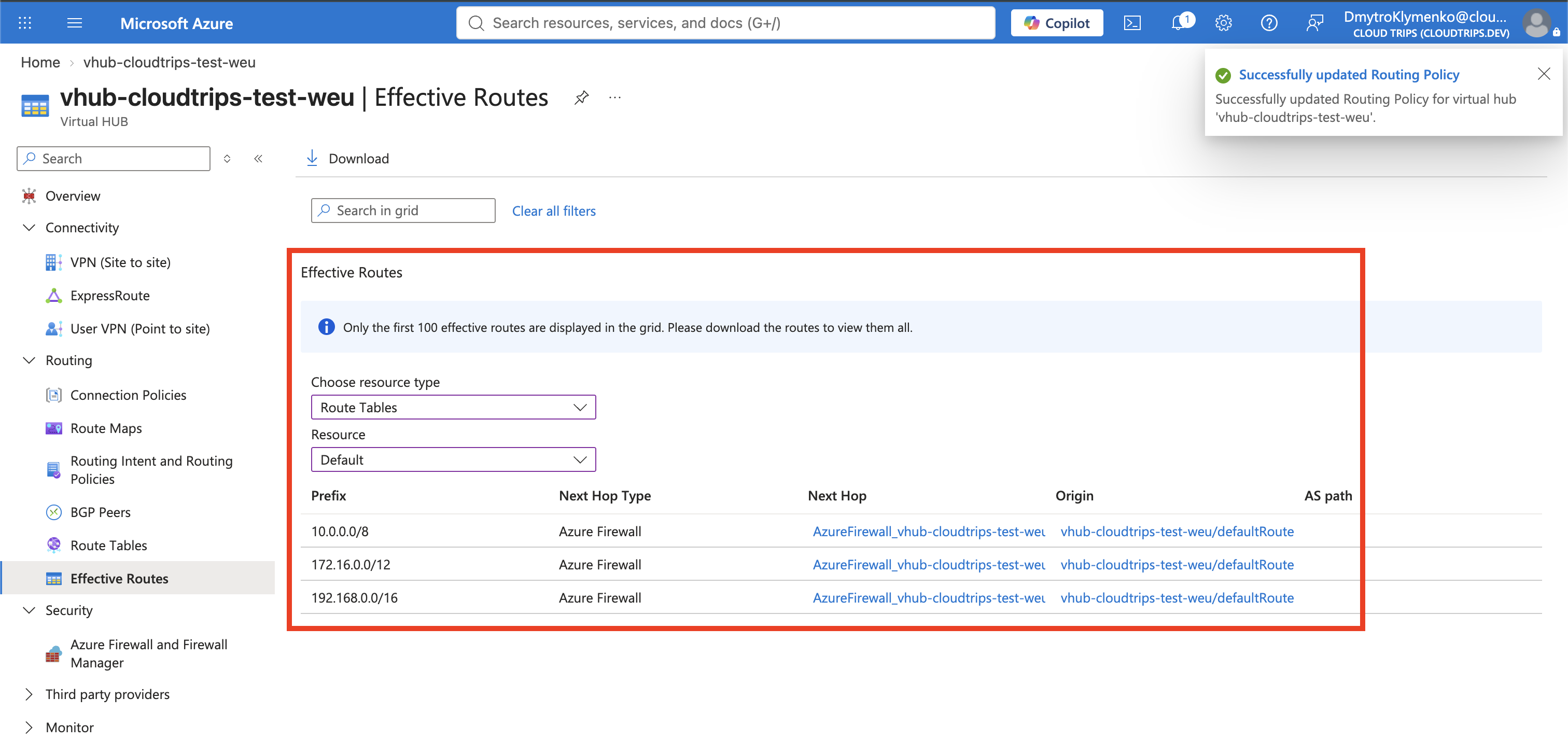The height and width of the screenshot is (754, 1568).
Task: Collapse the Connectivity section
Action: (29, 228)
